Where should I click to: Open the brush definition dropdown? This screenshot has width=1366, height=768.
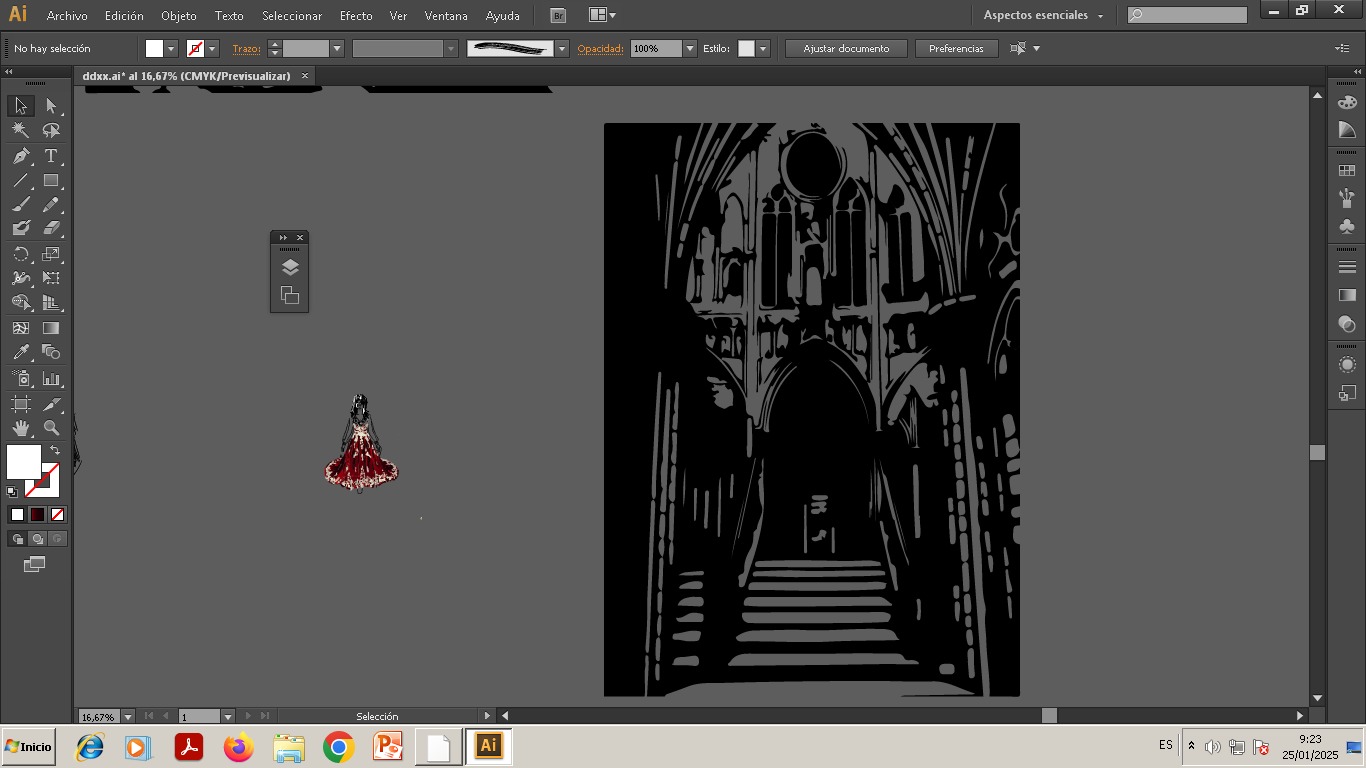point(562,48)
